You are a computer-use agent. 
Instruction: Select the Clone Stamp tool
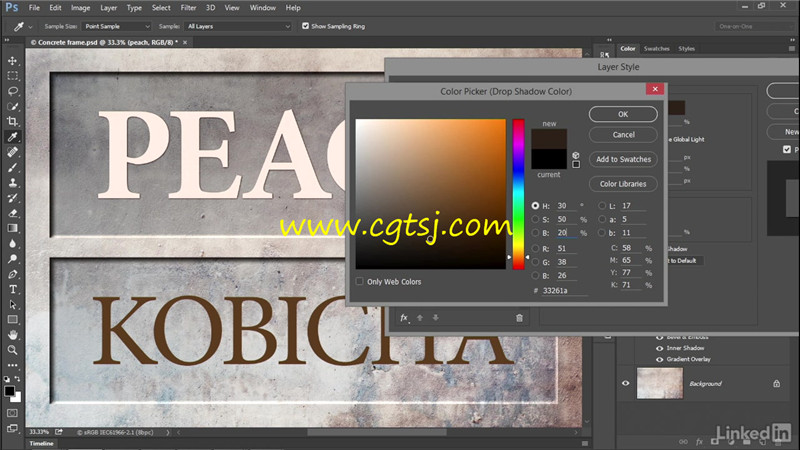coord(12,183)
